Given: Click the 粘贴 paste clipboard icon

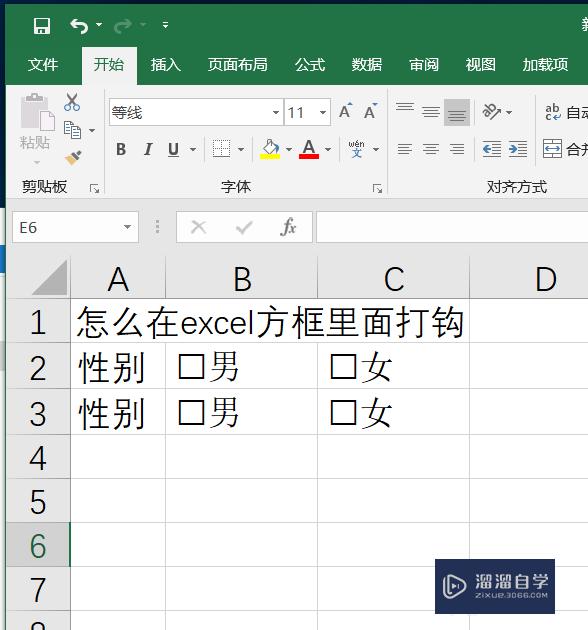Looking at the screenshot, I should click(x=37, y=112).
